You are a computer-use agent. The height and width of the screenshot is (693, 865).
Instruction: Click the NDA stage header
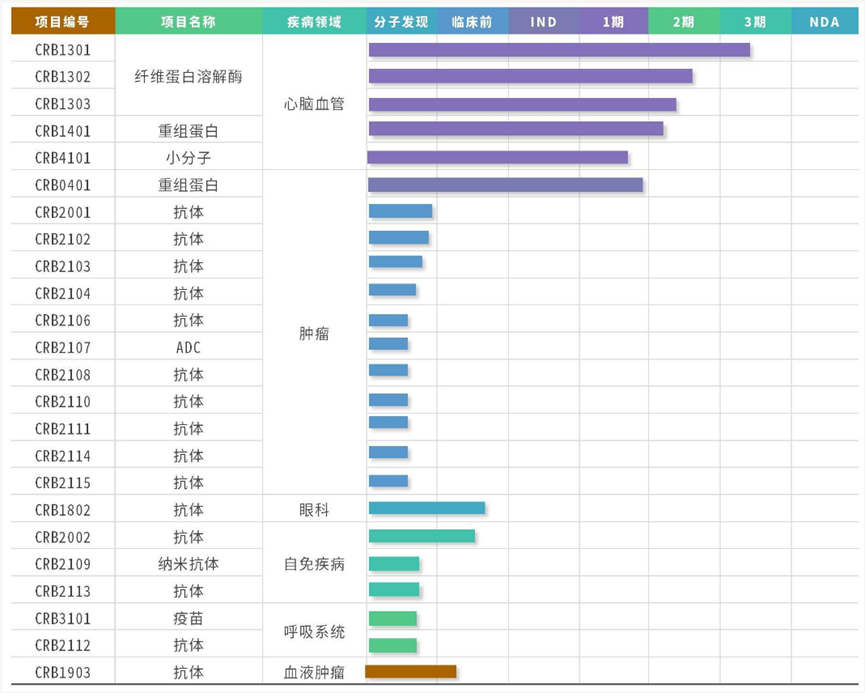[x=825, y=22]
